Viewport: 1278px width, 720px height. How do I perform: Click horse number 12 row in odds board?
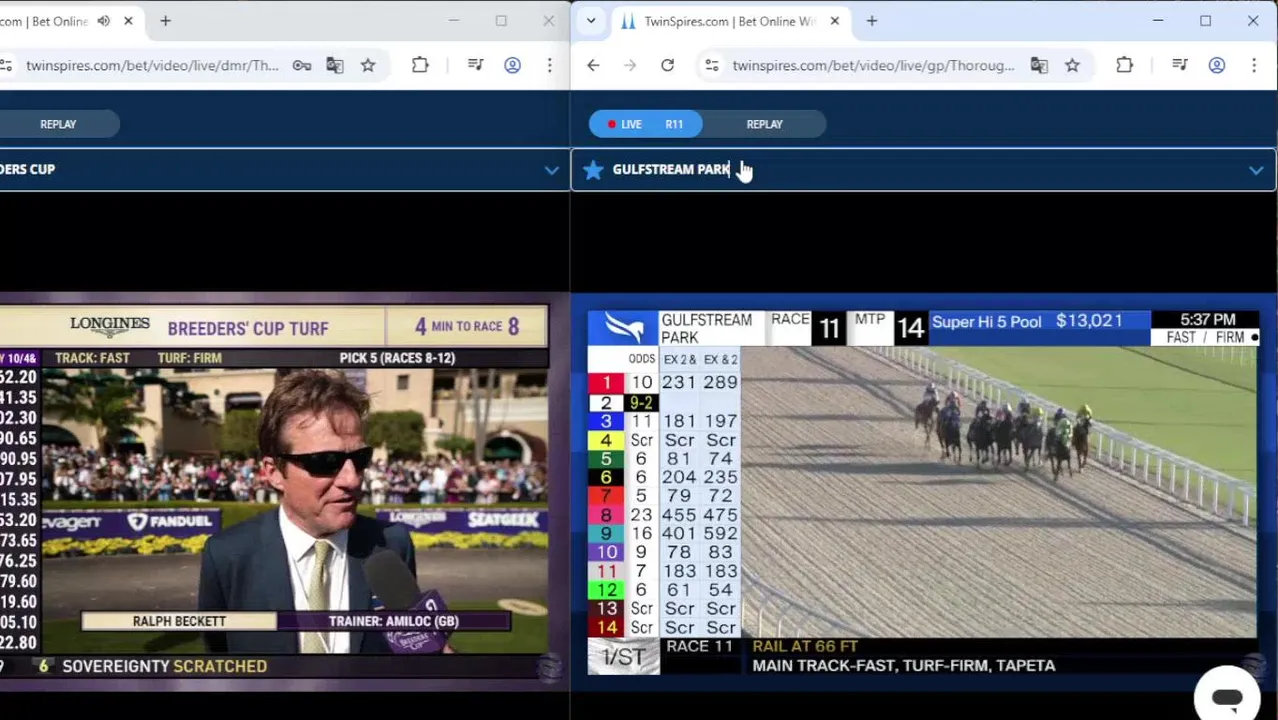click(x=664, y=590)
